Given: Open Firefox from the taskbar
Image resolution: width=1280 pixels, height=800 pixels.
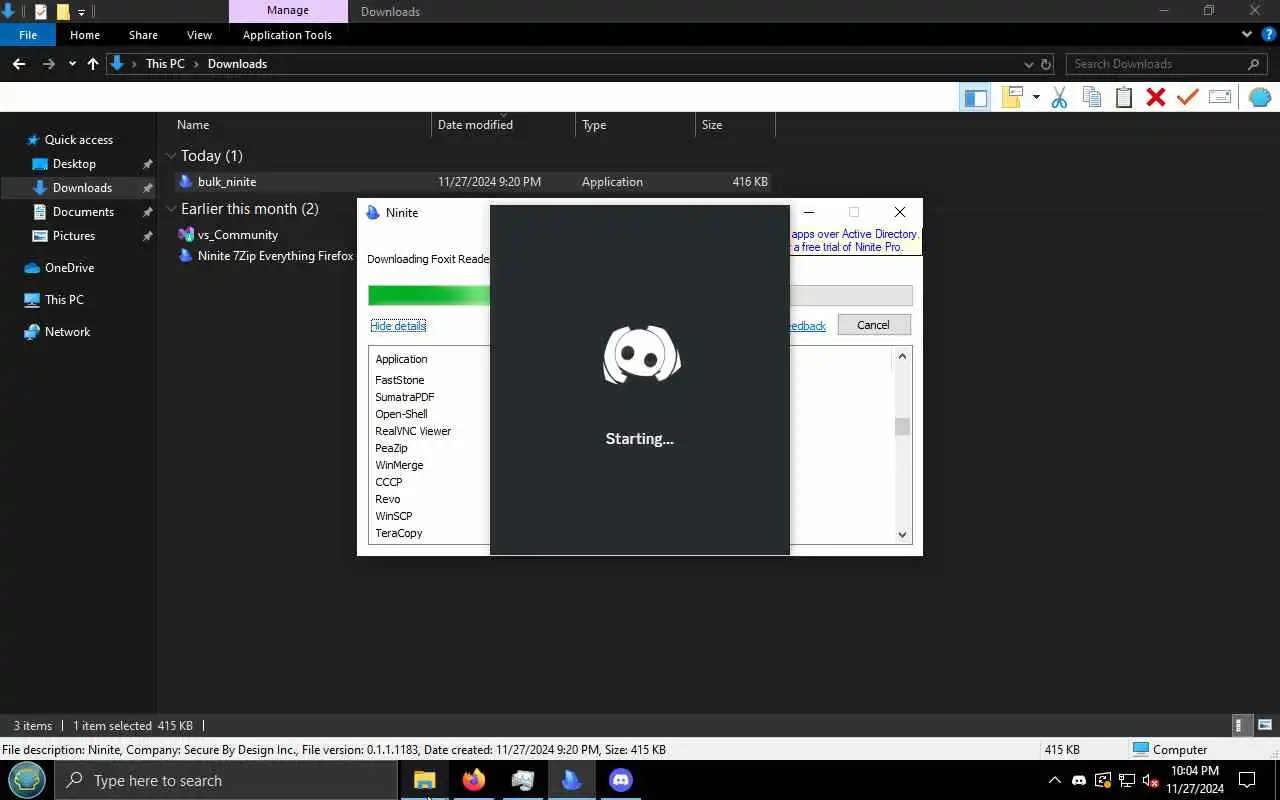Looking at the screenshot, I should pyautogui.click(x=474, y=780).
